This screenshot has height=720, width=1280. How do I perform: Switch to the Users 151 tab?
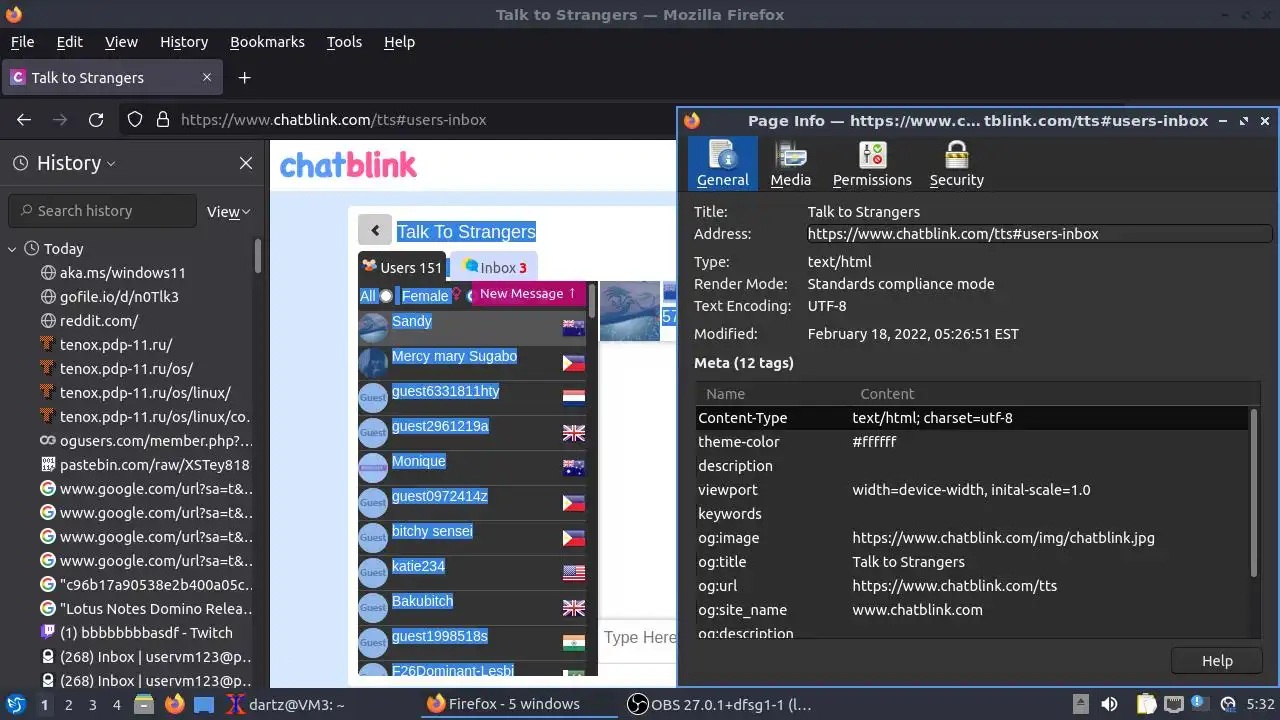click(x=402, y=267)
